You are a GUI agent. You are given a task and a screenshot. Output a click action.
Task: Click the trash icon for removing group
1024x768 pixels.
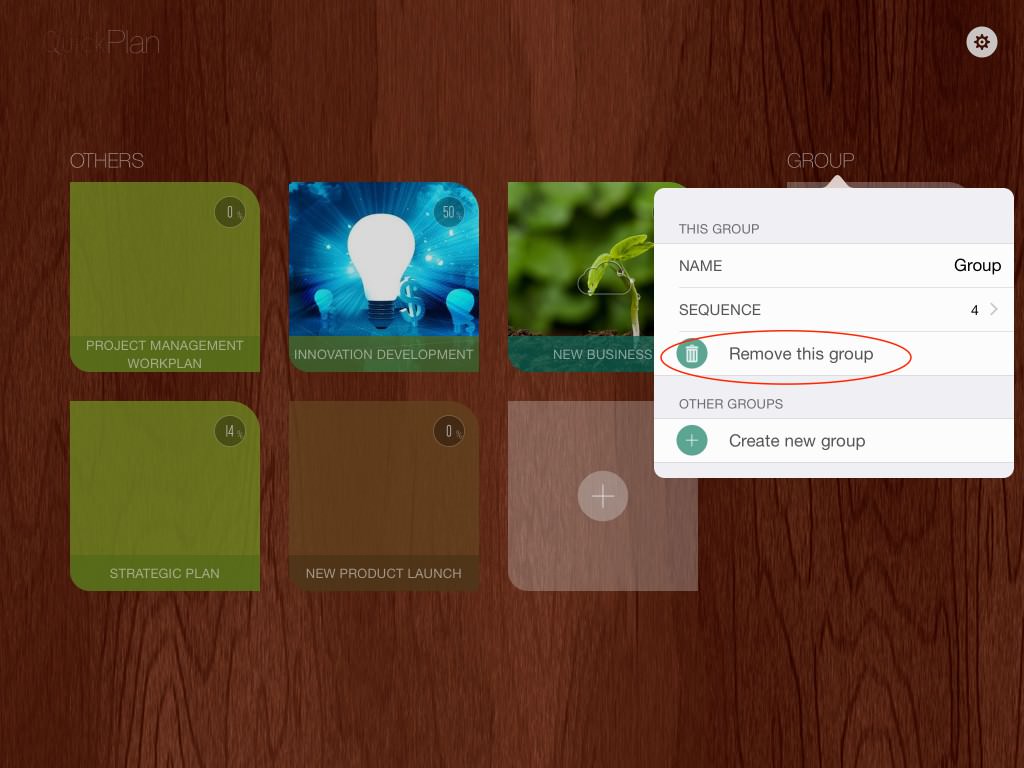coord(692,354)
